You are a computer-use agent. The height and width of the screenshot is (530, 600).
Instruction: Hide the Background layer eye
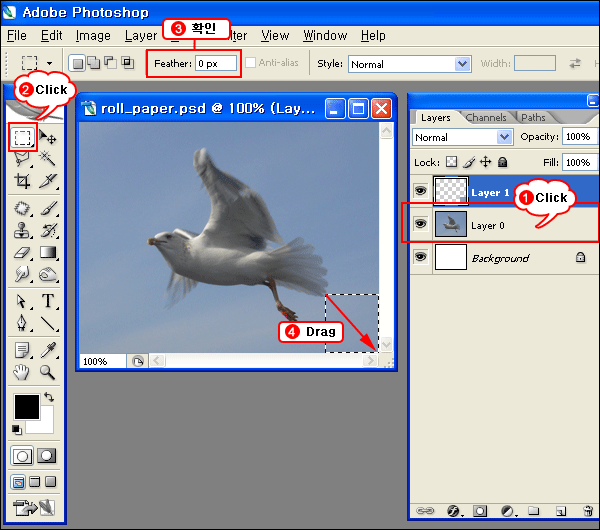421,256
